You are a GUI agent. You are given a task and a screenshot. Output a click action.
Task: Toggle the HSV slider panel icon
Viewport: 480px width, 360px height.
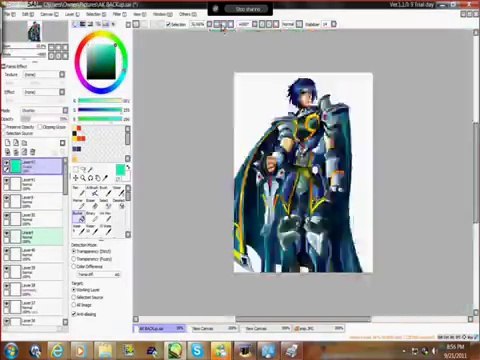pyautogui.click(x=90, y=24)
